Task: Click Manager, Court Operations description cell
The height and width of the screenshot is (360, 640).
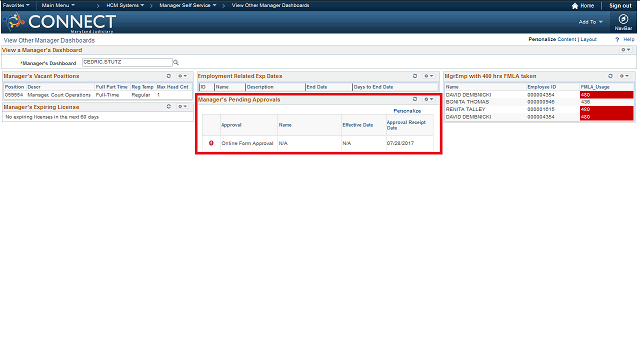Action: click(x=59, y=95)
